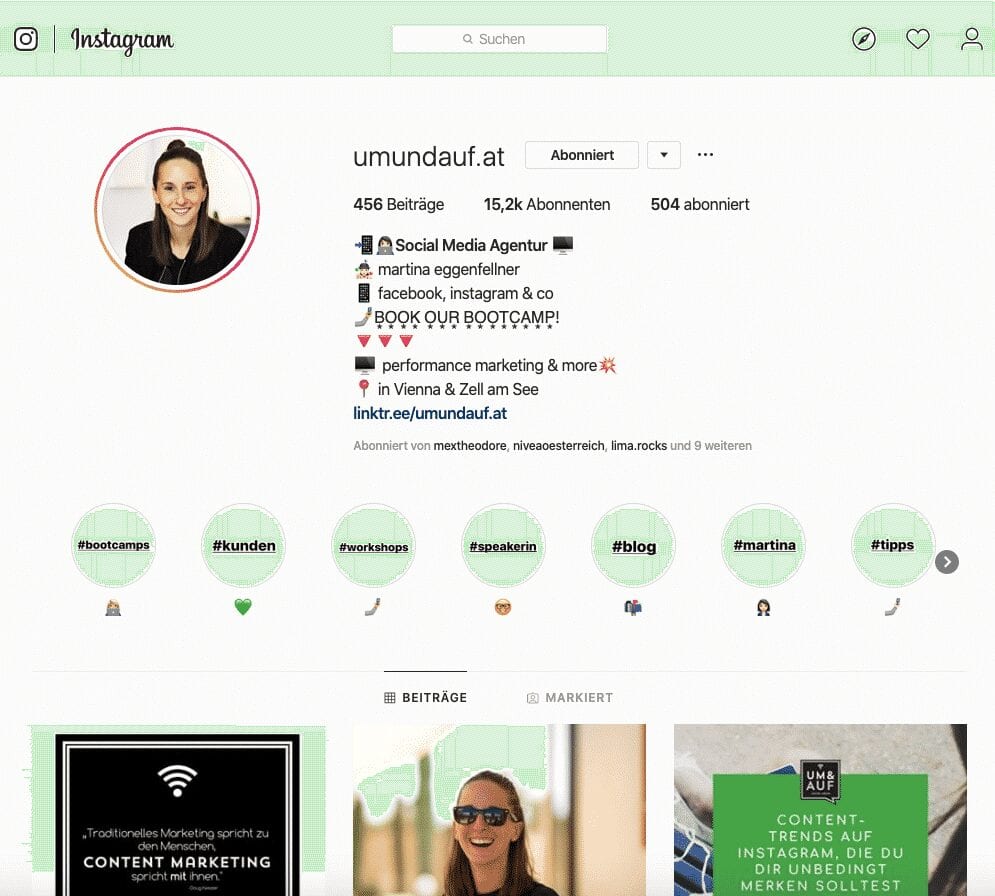Open the three-dots profile options menu

705,155
